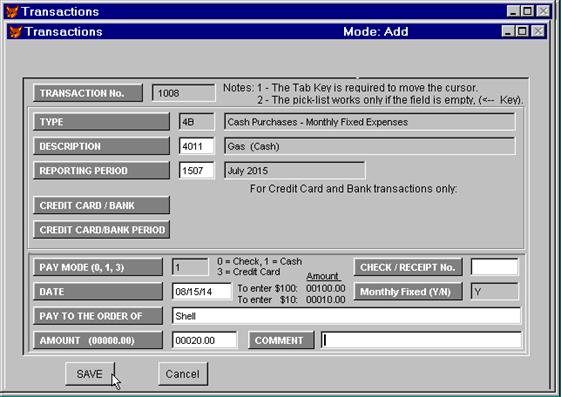Click the DESCRIPTION label button

tap(101, 146)
